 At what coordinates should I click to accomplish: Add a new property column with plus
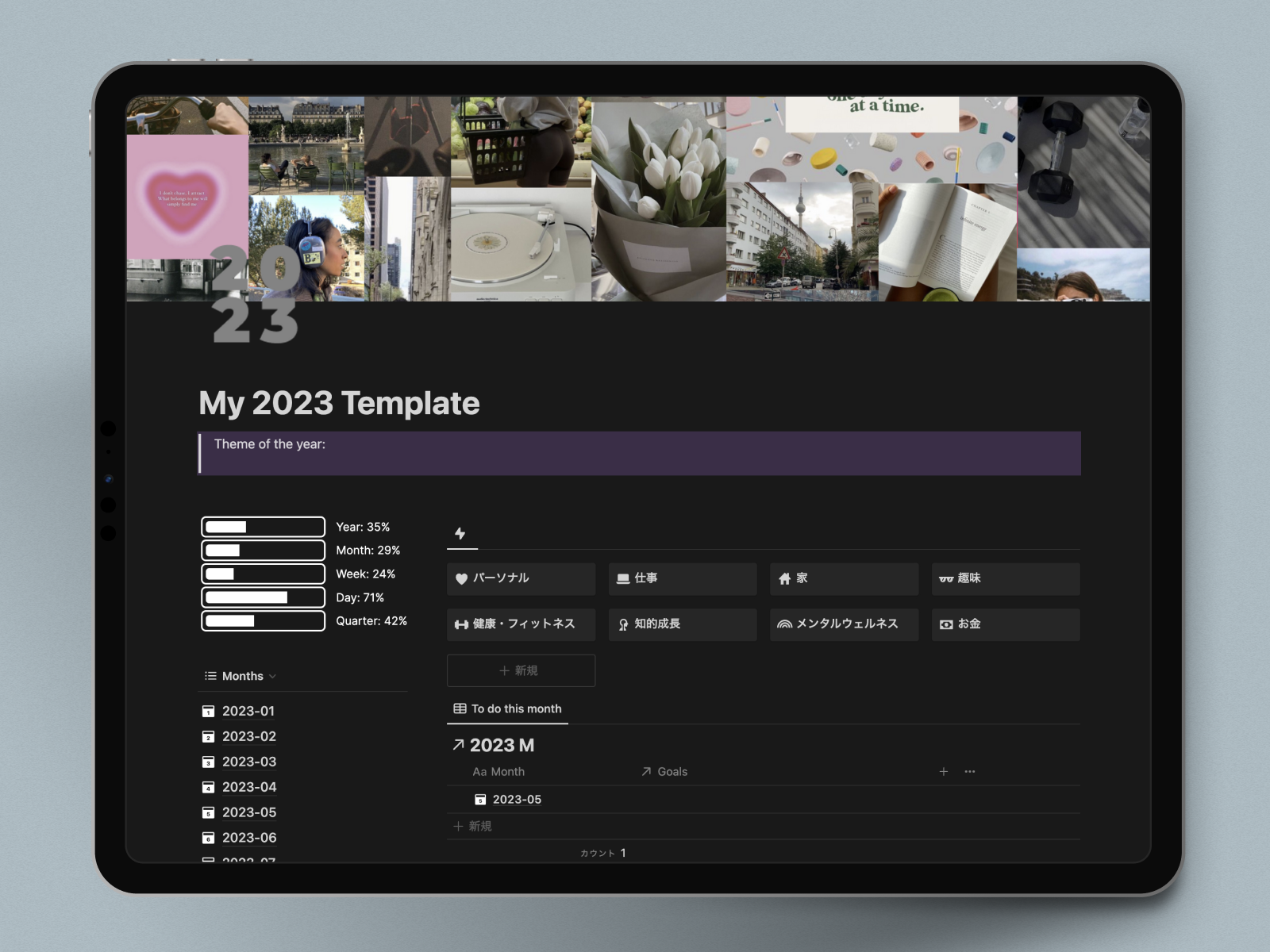[x=943, y=771]
